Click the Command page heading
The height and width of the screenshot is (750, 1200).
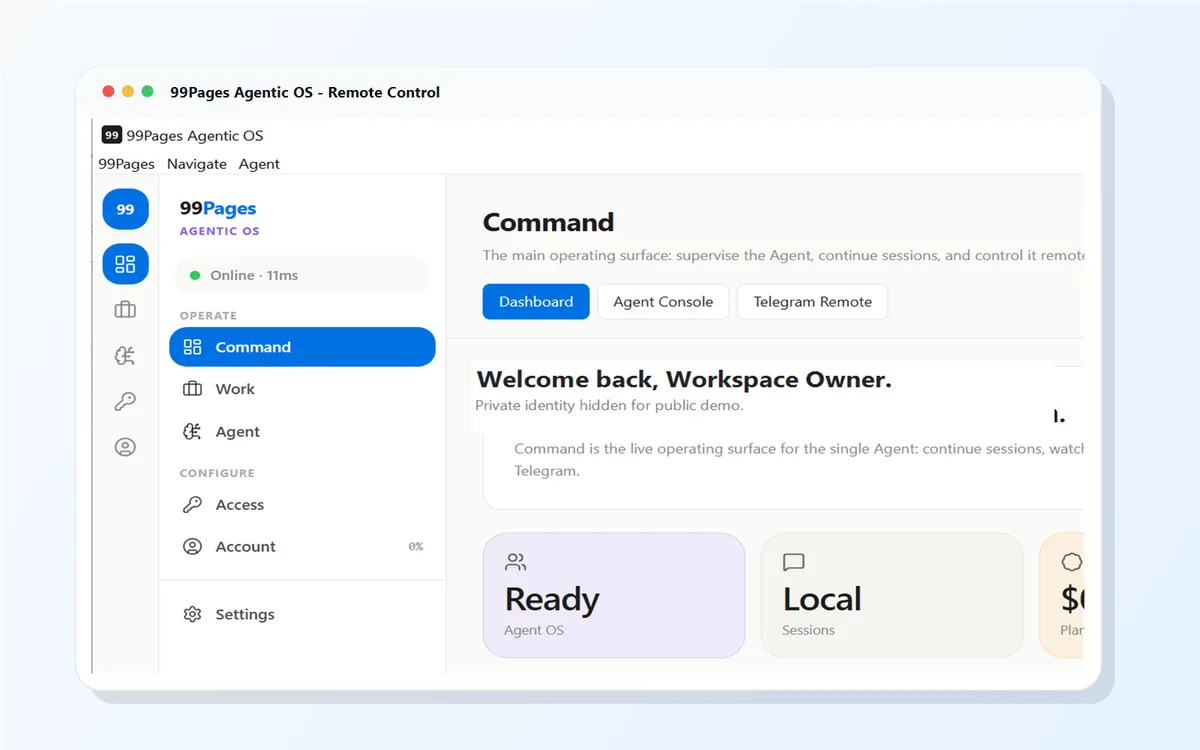pos(548,222)
